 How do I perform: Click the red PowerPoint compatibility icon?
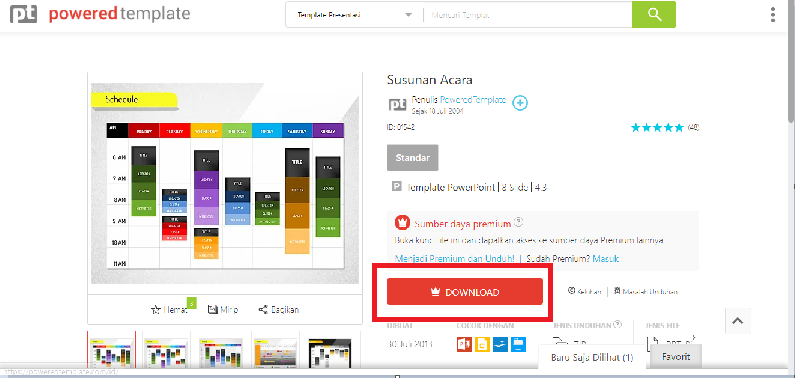[464, 345]
